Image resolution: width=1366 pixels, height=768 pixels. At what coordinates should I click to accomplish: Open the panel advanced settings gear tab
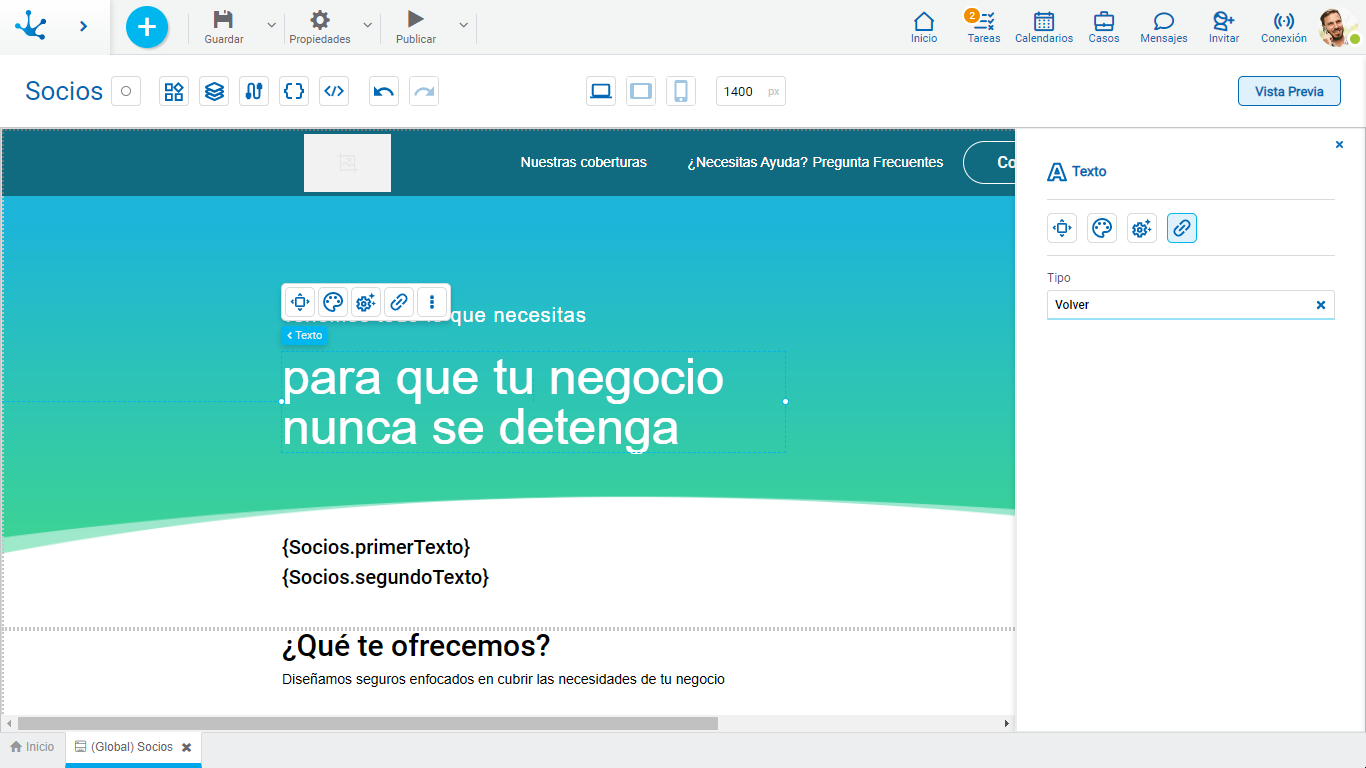1142,228
